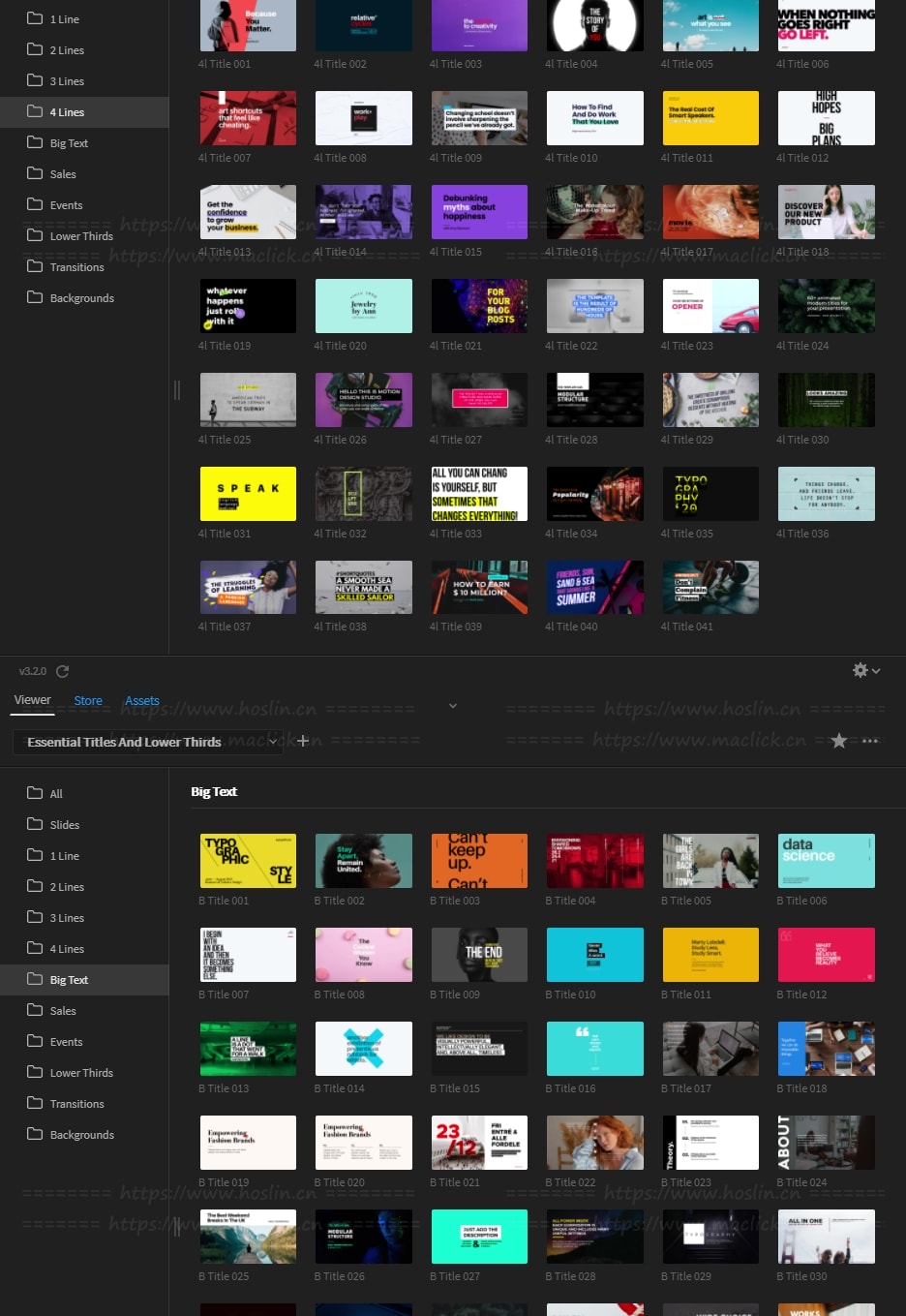Choose the 4l Title 033 thumbnail
The width and height of the screenshot is (906, 1316).
(479, 494)
